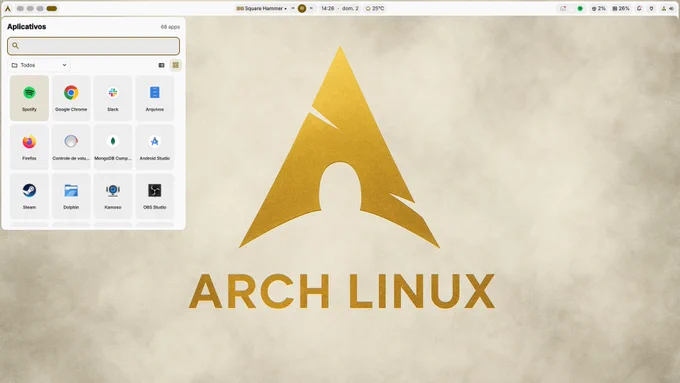Open Controle de volume app
The height and width of the screenshot is (383, 680).
click(x=71, y=147)
